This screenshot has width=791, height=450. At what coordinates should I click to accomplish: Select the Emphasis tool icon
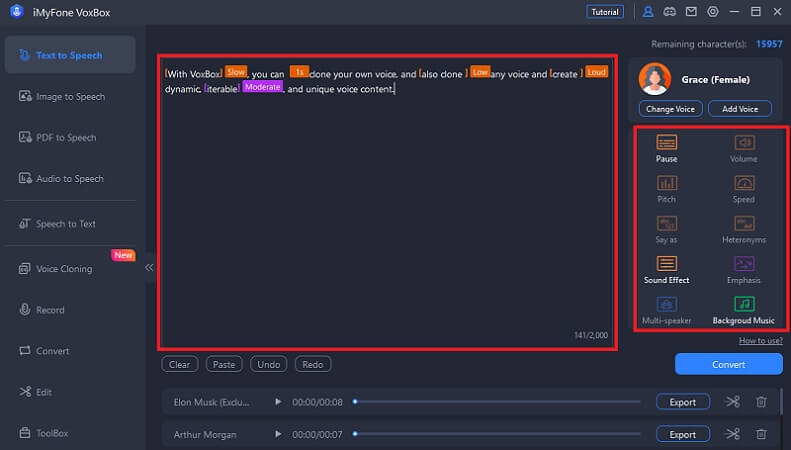tap(744, 263)
